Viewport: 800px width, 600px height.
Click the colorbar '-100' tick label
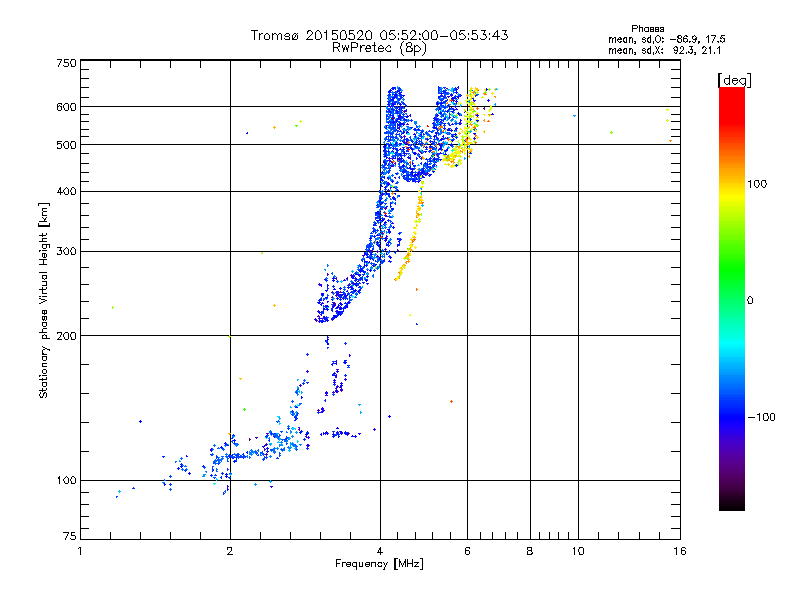(x=761, y=417)
